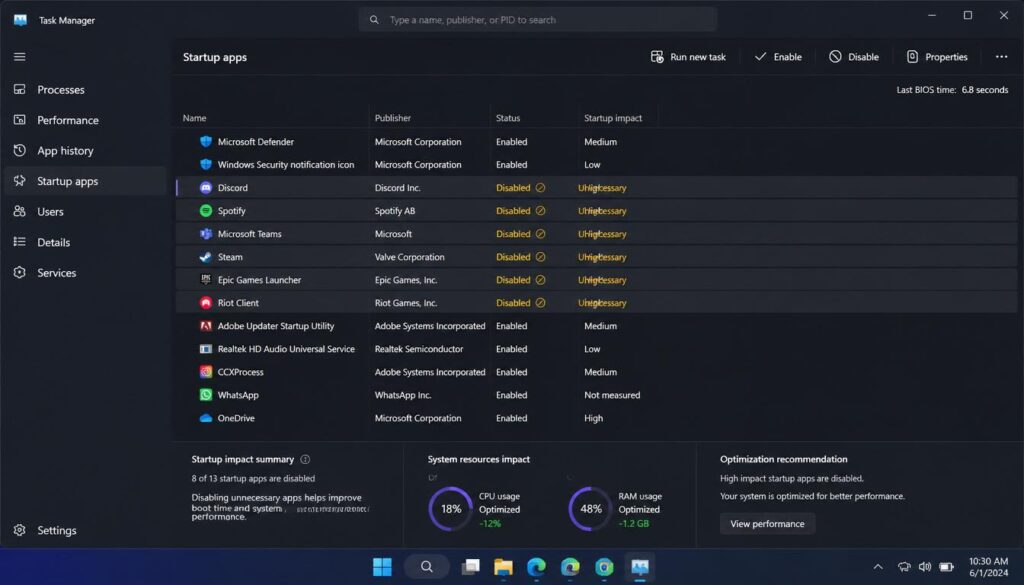Click the App history clock icon
Image resolution: width=1024 pixels, height=585 pixels.
[x=20, y=150]
